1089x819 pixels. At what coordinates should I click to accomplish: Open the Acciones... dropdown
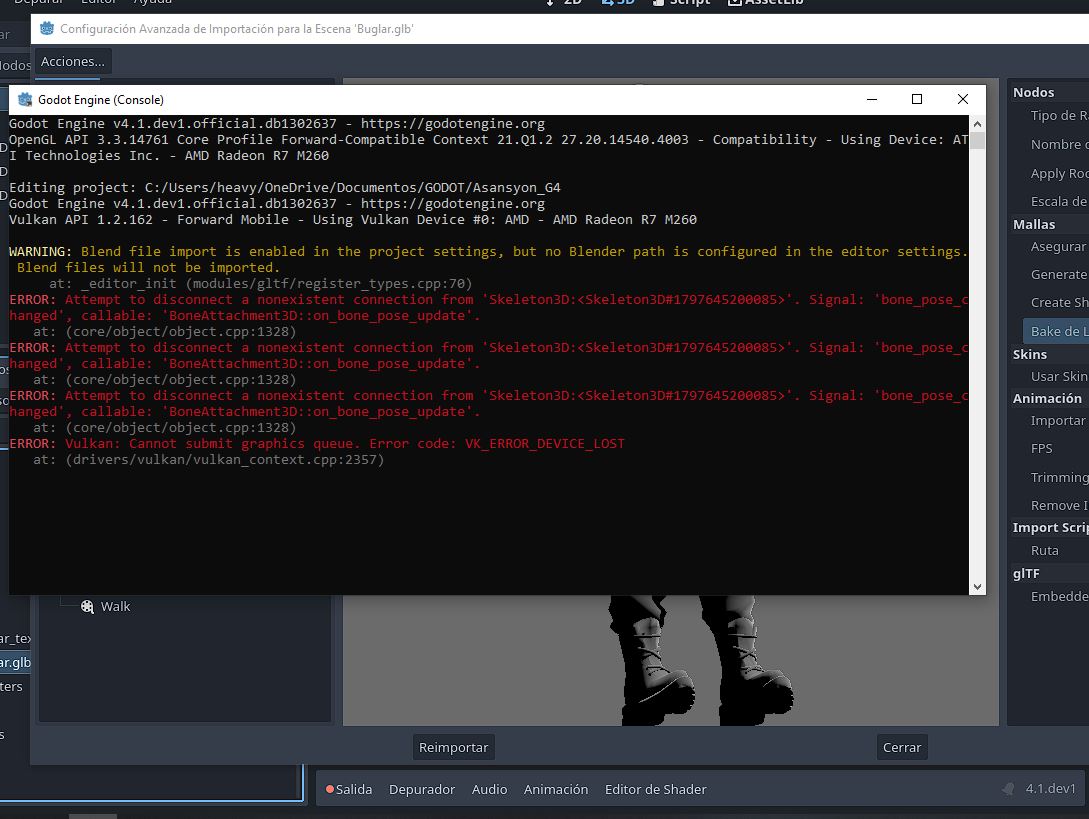click(73, 61)
